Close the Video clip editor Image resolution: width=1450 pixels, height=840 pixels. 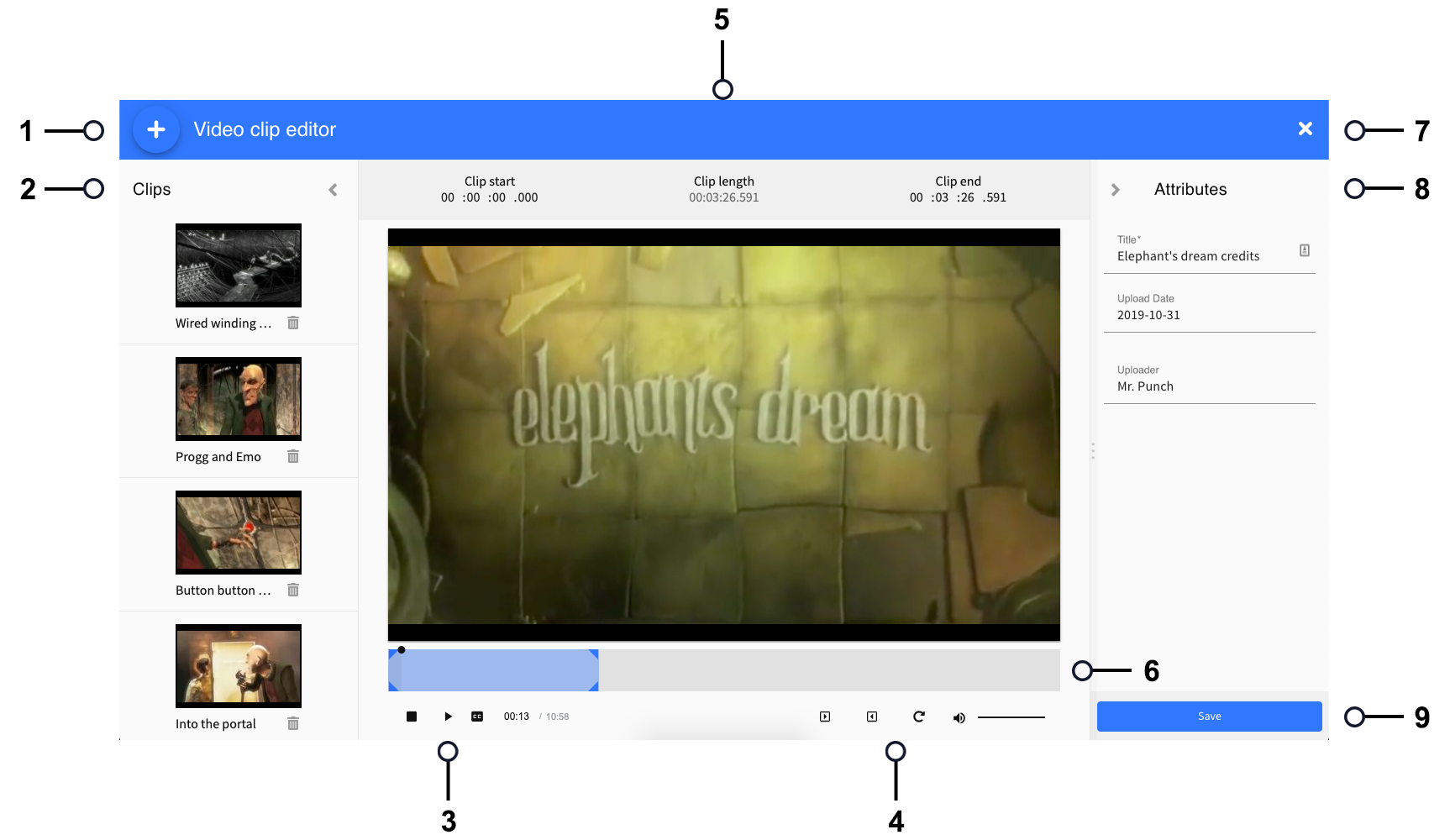tap(1305, 129)
